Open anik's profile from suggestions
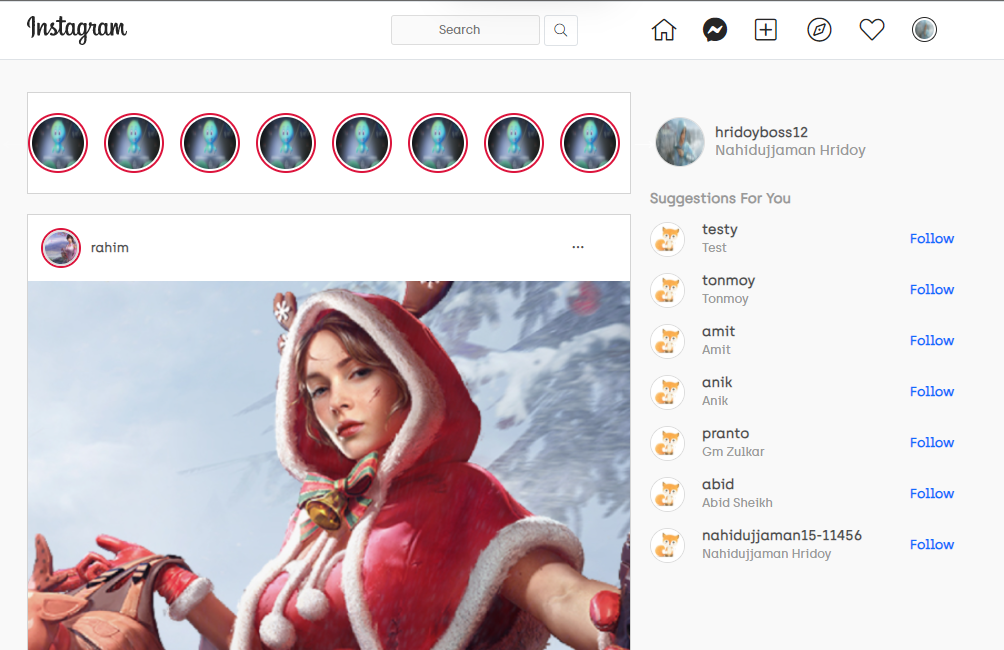This screenshot has height=650, width=1004. tap(717, 383)
